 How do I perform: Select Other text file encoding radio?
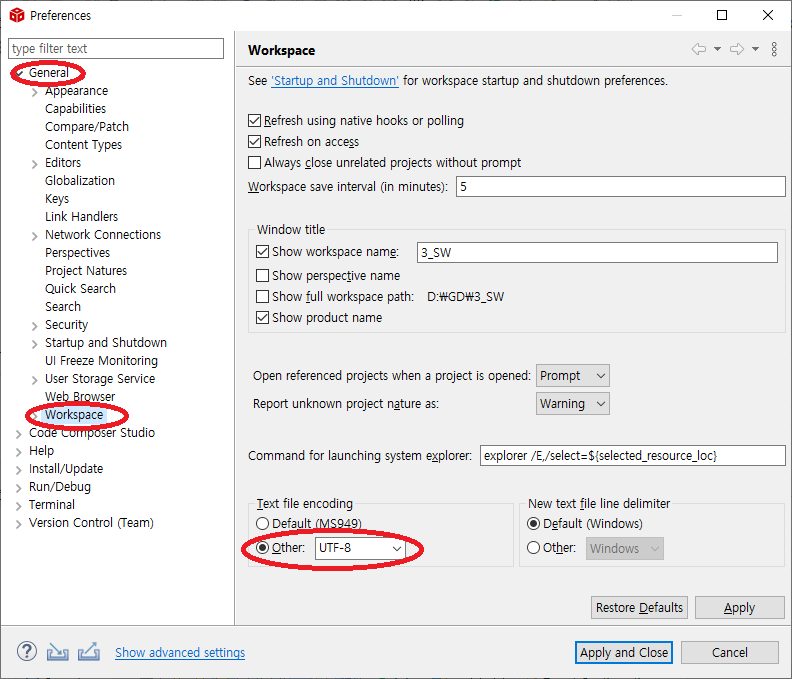tap(262, 548)
